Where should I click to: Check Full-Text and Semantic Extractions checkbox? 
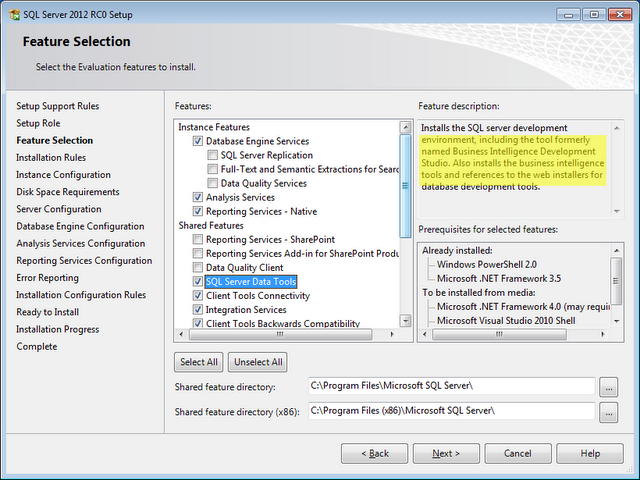pos(212,169)
